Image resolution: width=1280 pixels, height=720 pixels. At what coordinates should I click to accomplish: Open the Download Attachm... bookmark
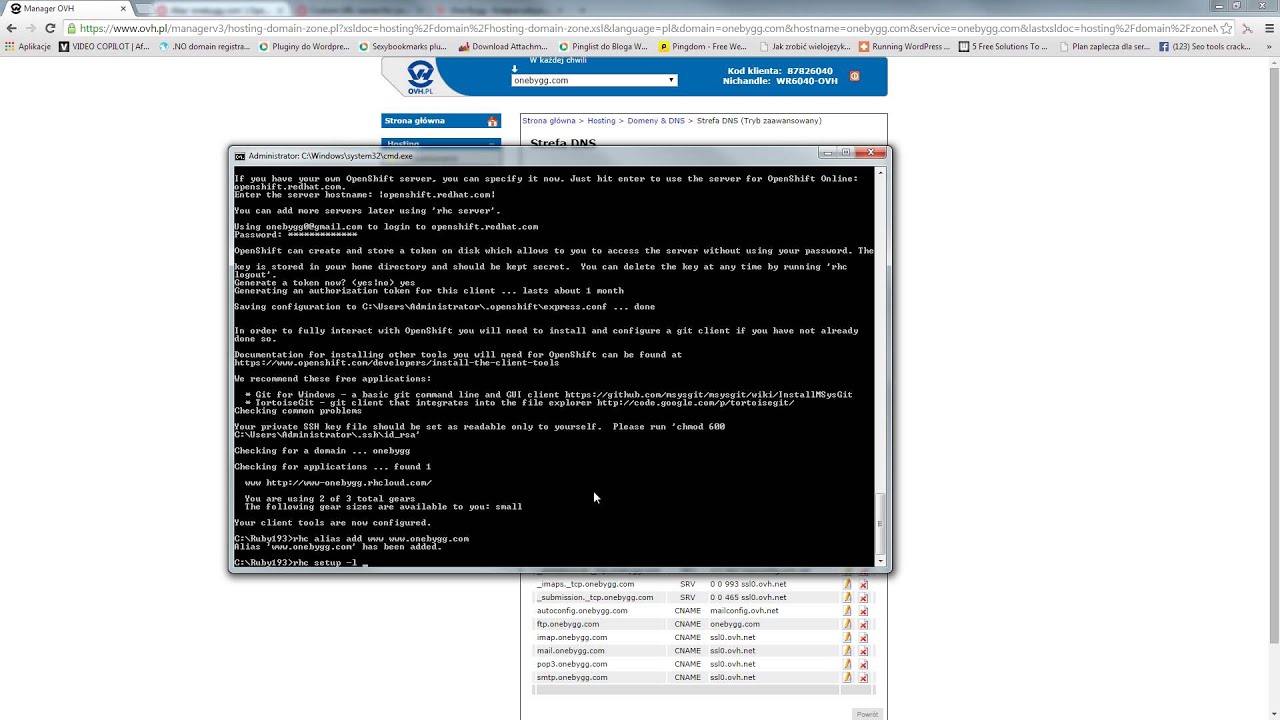503,46
